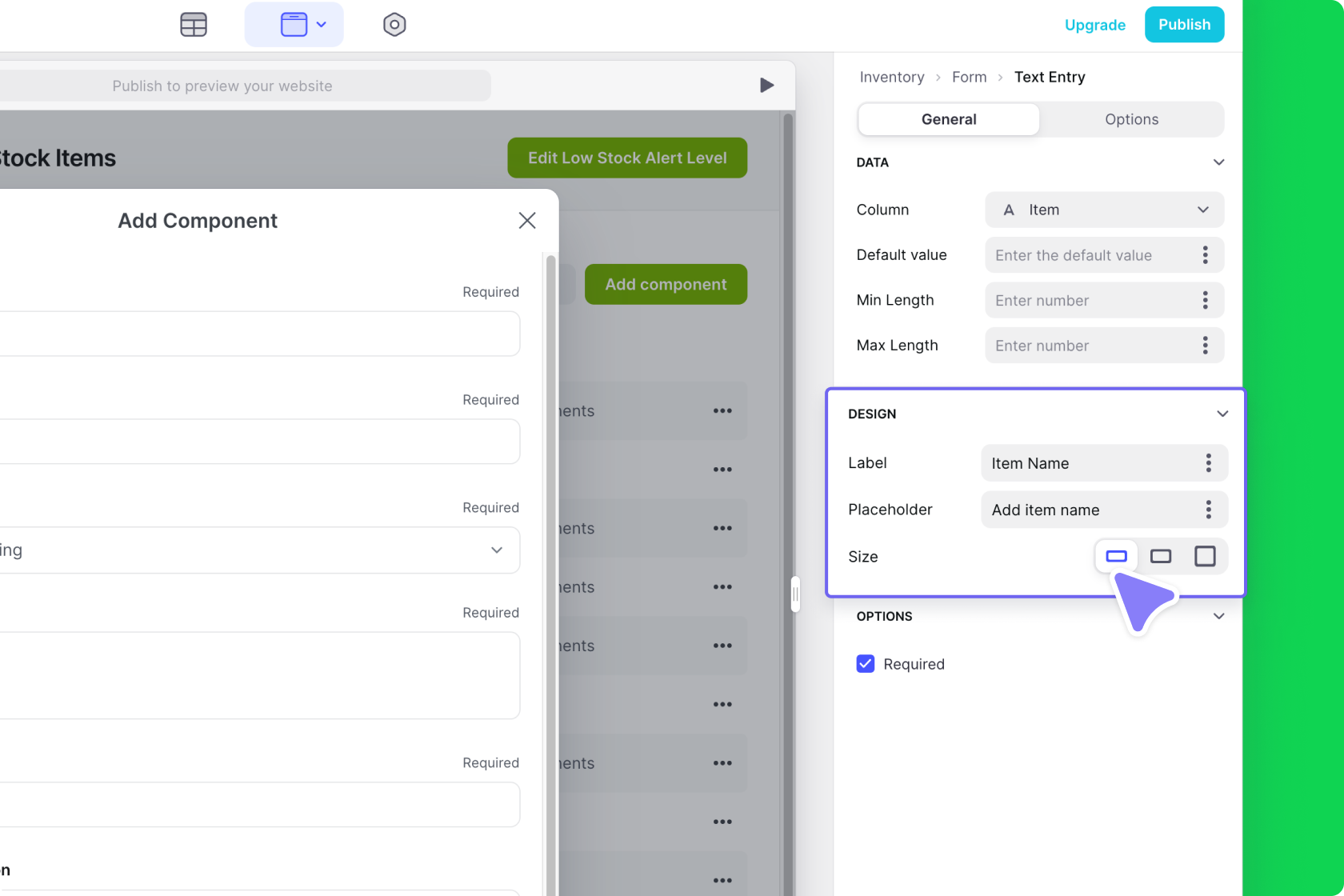Open the three-dot menu for Label field
1344x896 pixels.
(1208, 463)
